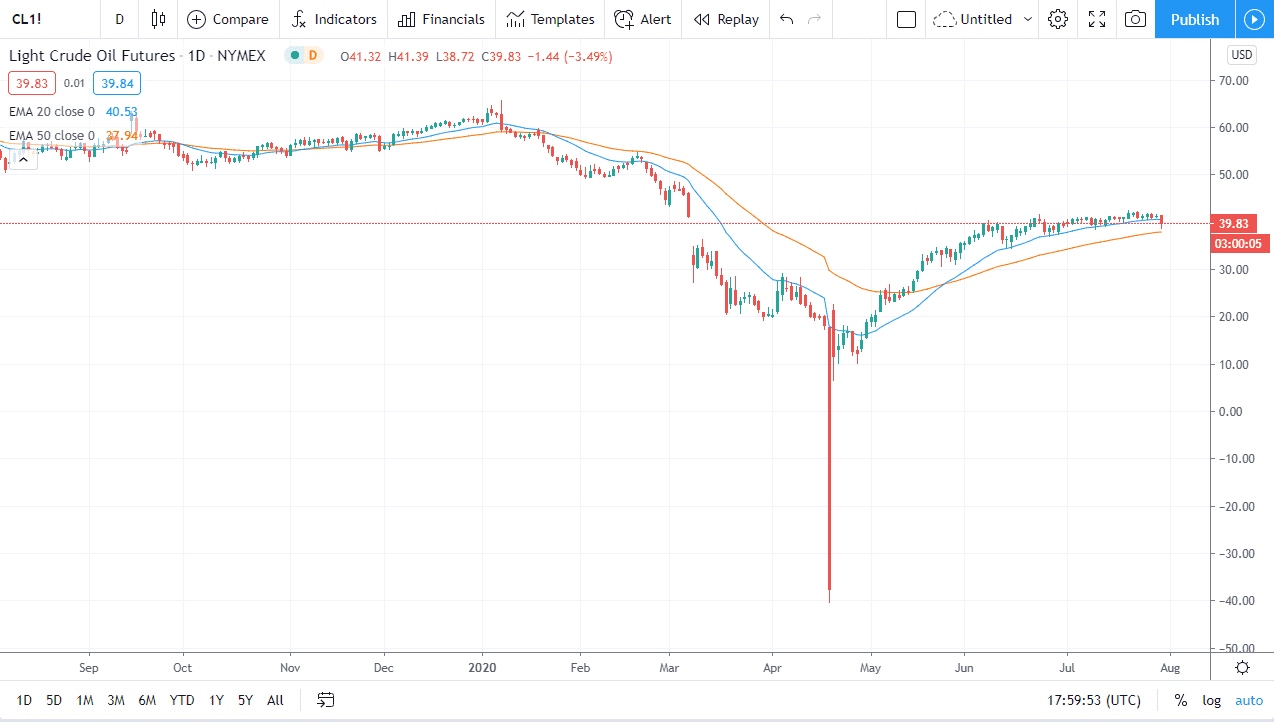Viewport: 1274px width, 722px height.
Task: Click the 17:59:53 (UTC) timezone selector
Action: pos(1094,700)
